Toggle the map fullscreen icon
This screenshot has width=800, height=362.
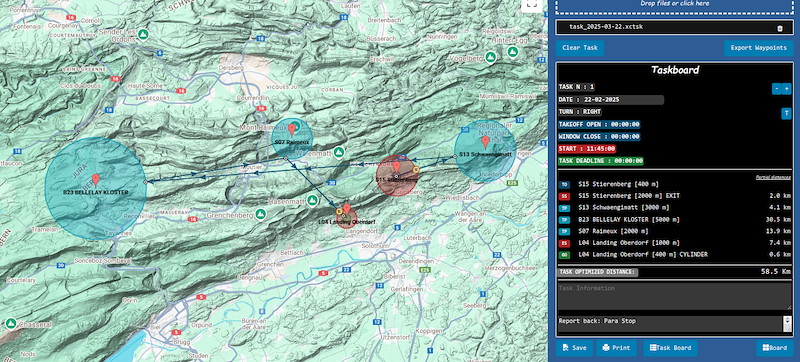(x=532, y=4)
